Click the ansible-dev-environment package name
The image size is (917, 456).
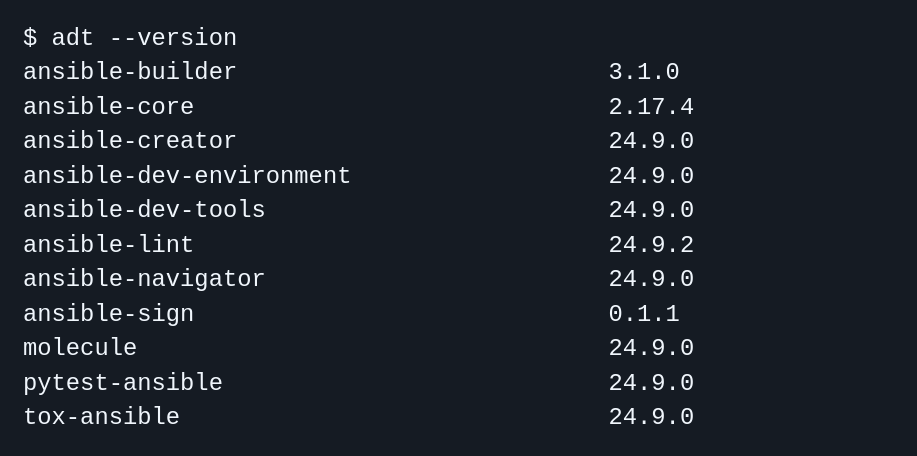[x=187, y=176]
